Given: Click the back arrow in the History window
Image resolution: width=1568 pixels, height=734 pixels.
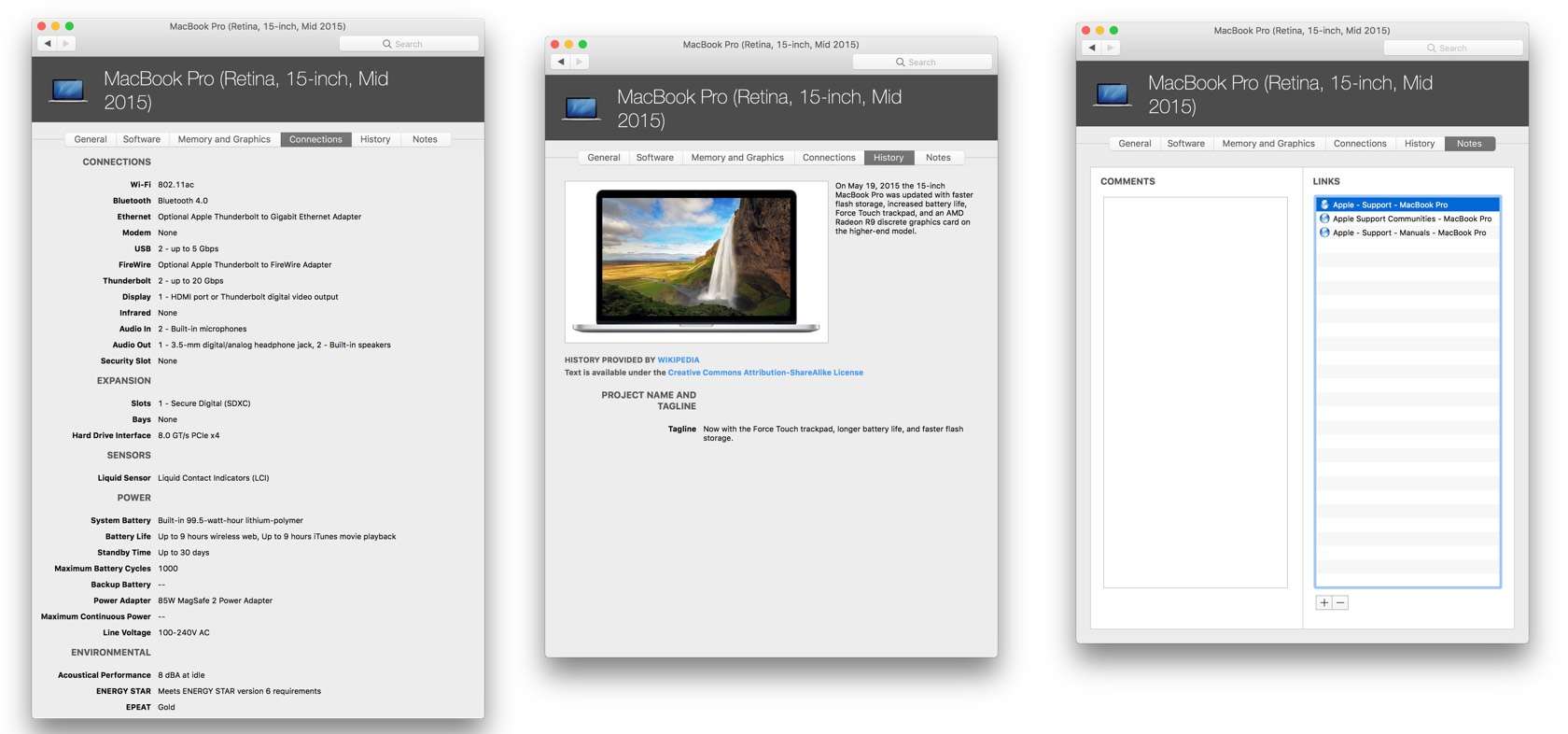Looking at the screenshot, I should coord(561,62).
